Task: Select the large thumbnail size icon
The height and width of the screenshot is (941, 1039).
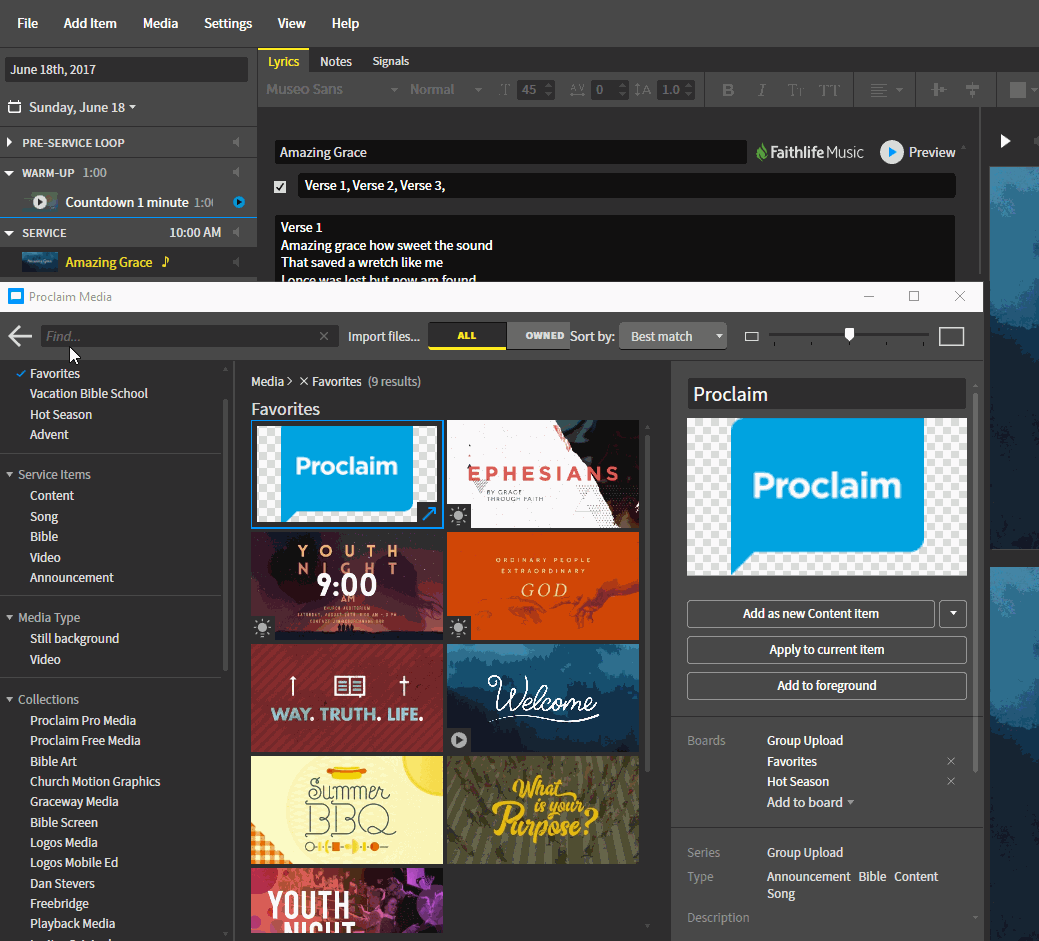Action: tap(952, 337)
